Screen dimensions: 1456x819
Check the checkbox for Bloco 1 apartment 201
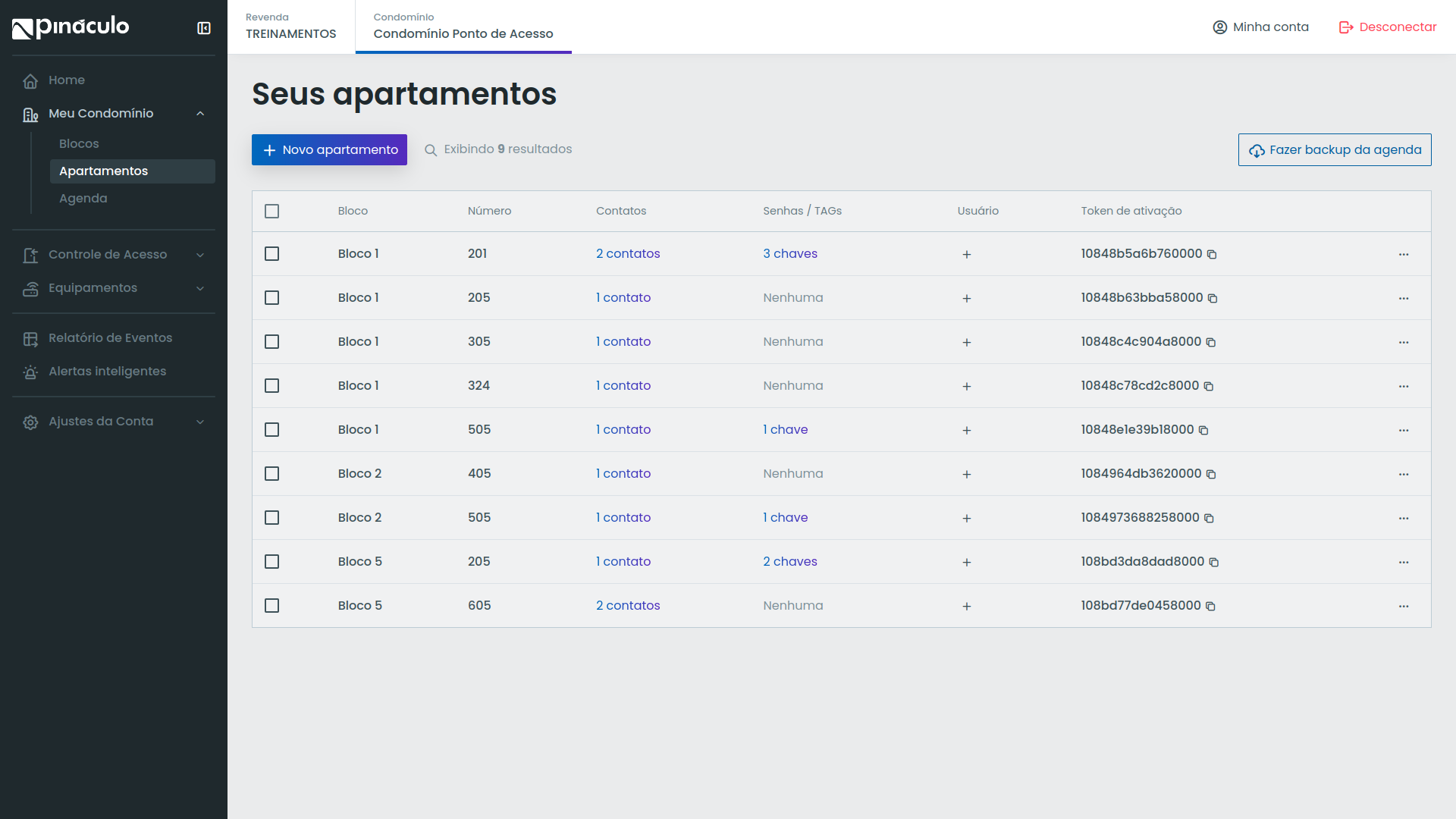272,254
